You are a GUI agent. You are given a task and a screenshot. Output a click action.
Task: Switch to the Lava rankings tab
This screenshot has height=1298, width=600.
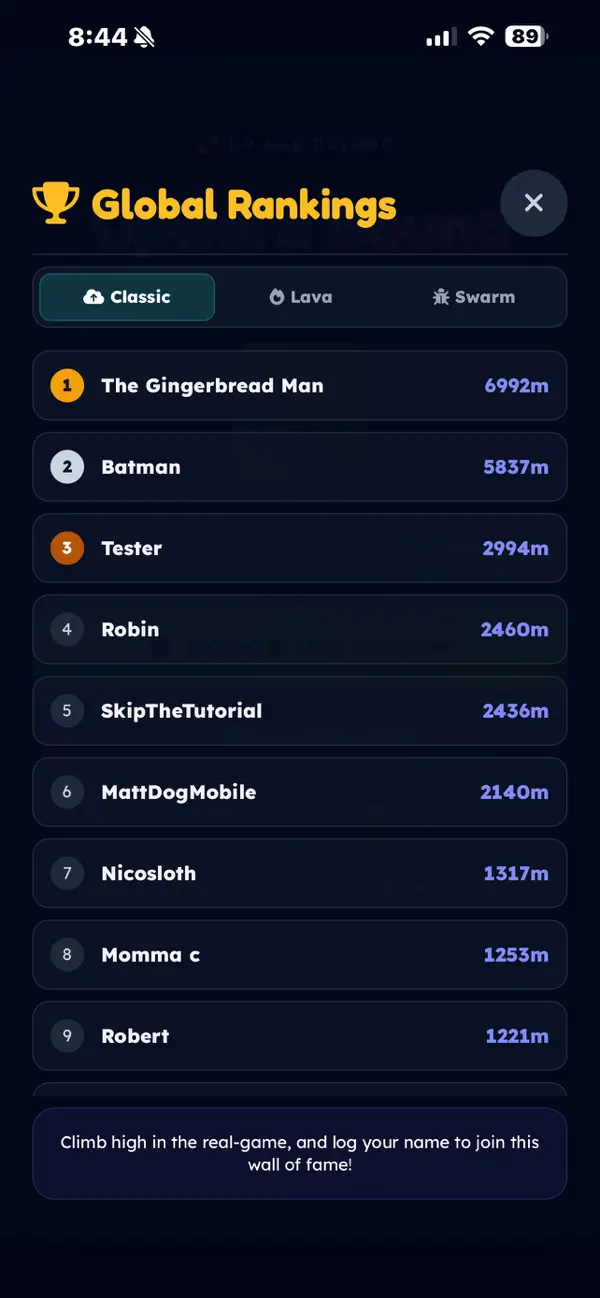point(301,297)
